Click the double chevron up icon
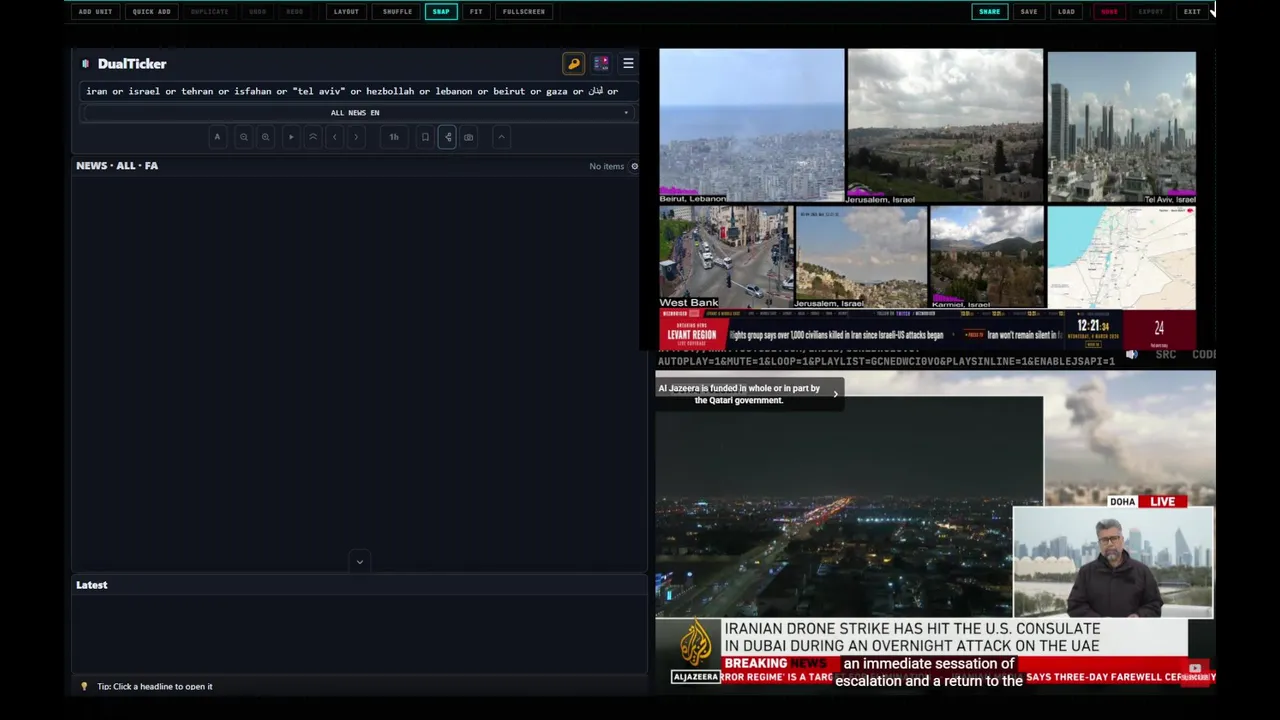Screen dimensions: 1280x720 click(313, 137)
